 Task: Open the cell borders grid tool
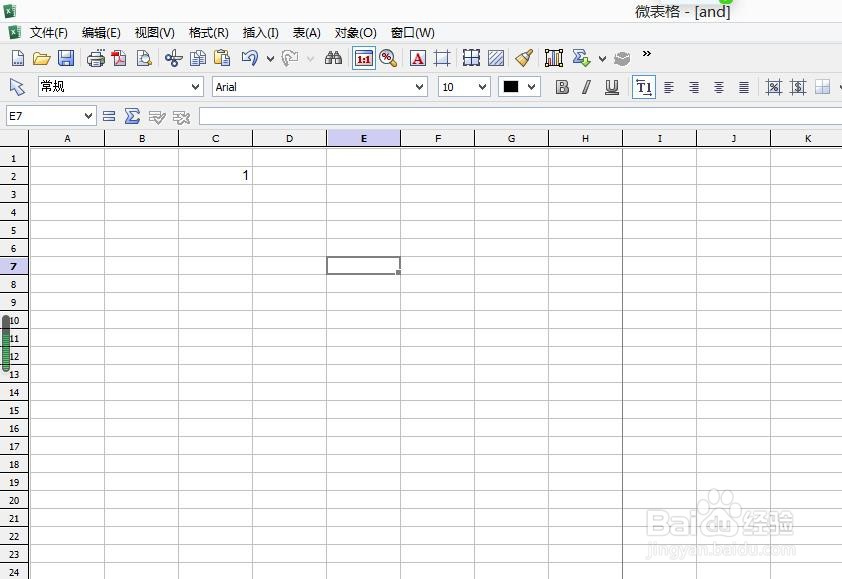tap(471, 58)
